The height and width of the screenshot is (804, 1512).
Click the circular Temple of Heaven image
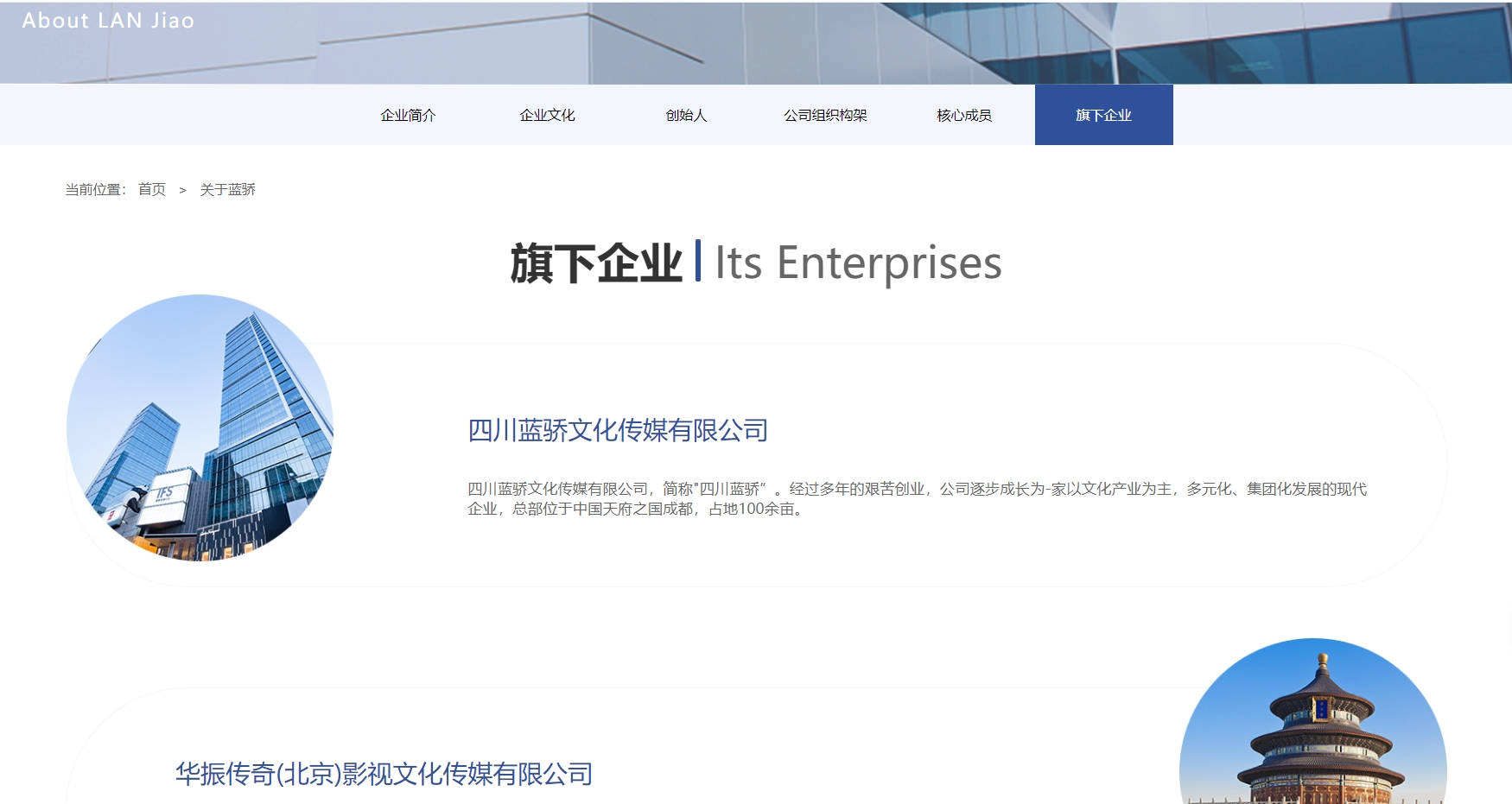pos(1313,721)
